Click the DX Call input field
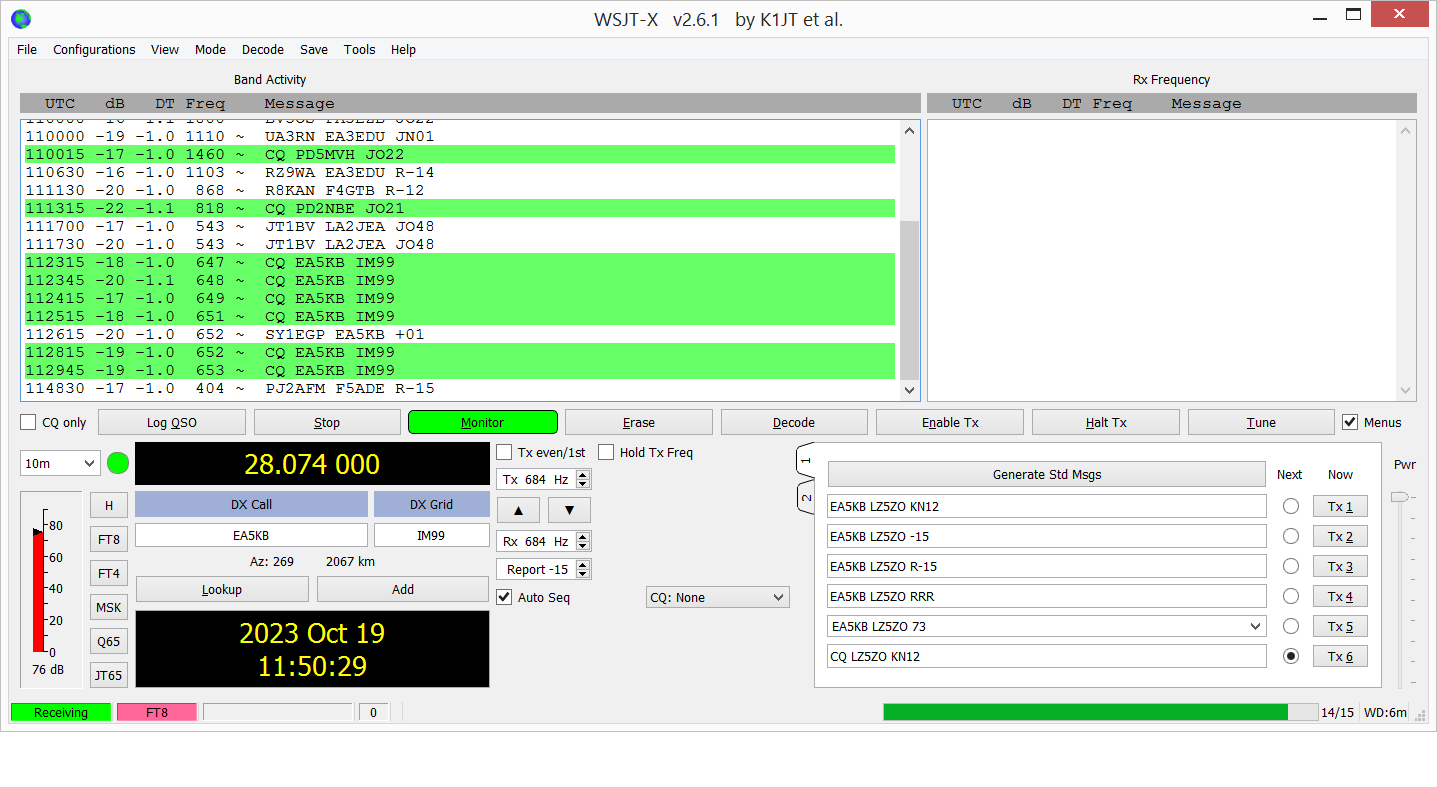The width and height of the screenshot is (1437, 787). coord(251,536)
